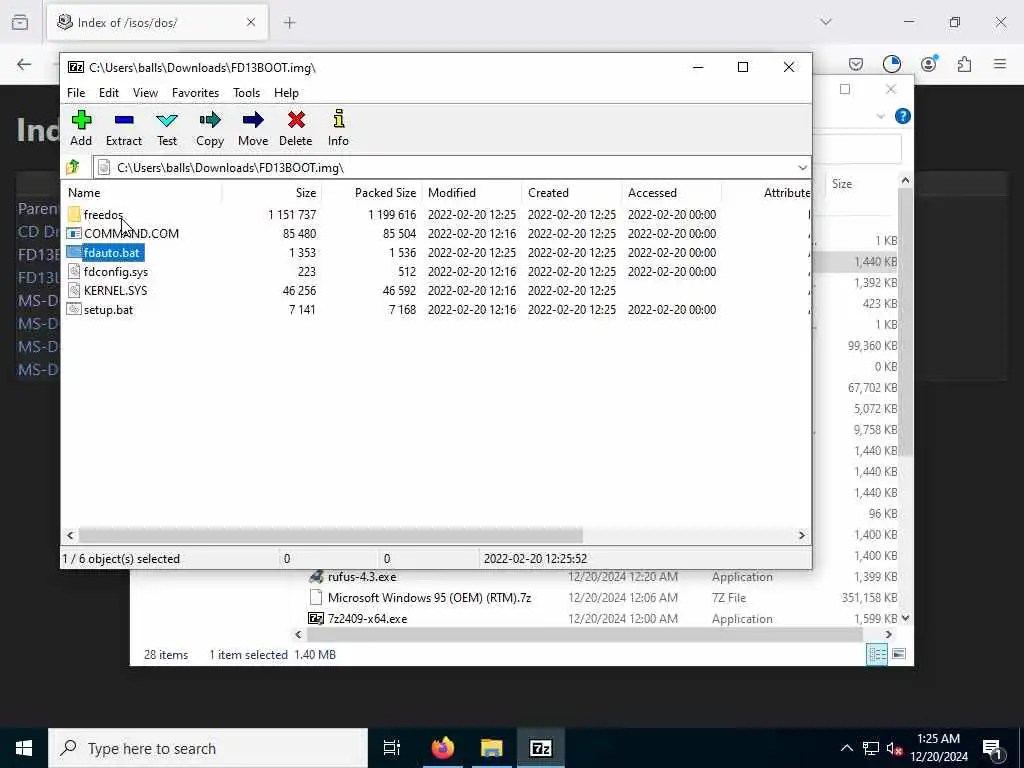Select rufus-4.3.exe in Explorer window
Image resolution: width=1024 pixels, height=768 pixels.
tap(362, 577)
